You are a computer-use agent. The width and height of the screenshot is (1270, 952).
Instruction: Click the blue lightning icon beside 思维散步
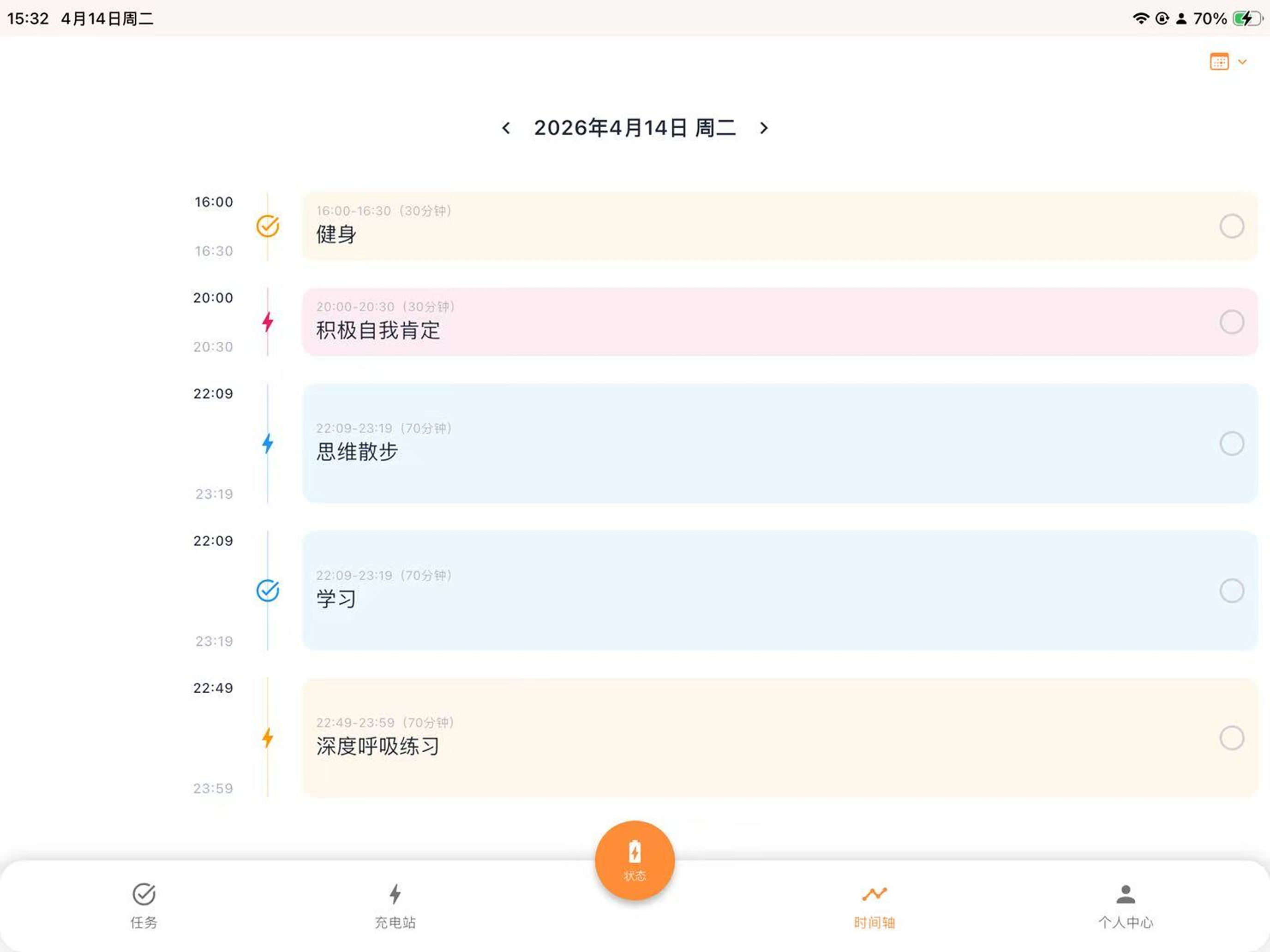pos(268,444)
